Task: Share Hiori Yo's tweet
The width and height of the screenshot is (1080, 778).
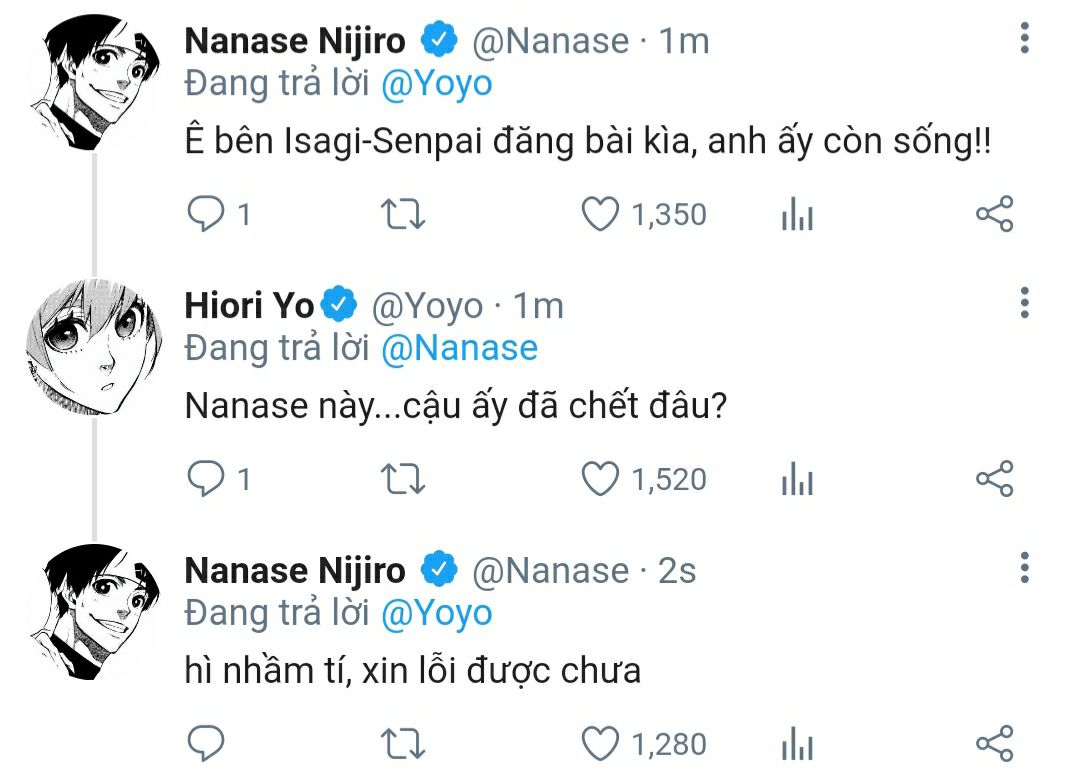Action: 994,480
